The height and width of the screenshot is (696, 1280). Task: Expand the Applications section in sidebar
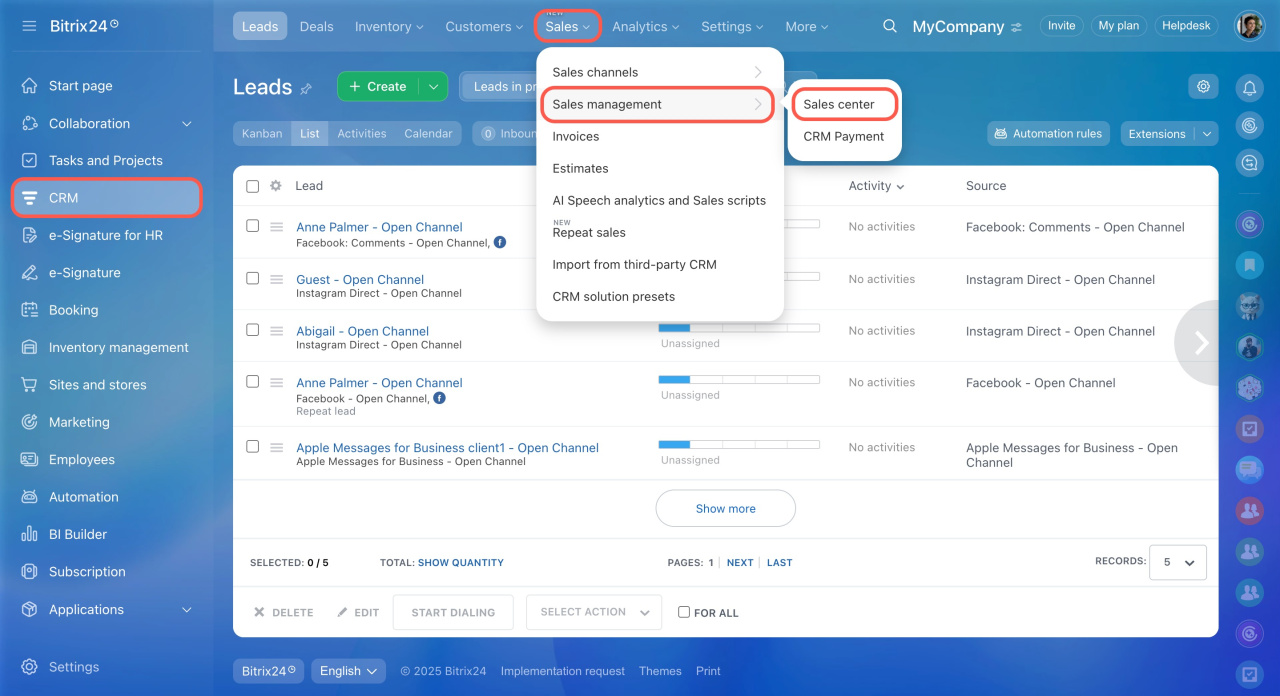click(186, 610)
